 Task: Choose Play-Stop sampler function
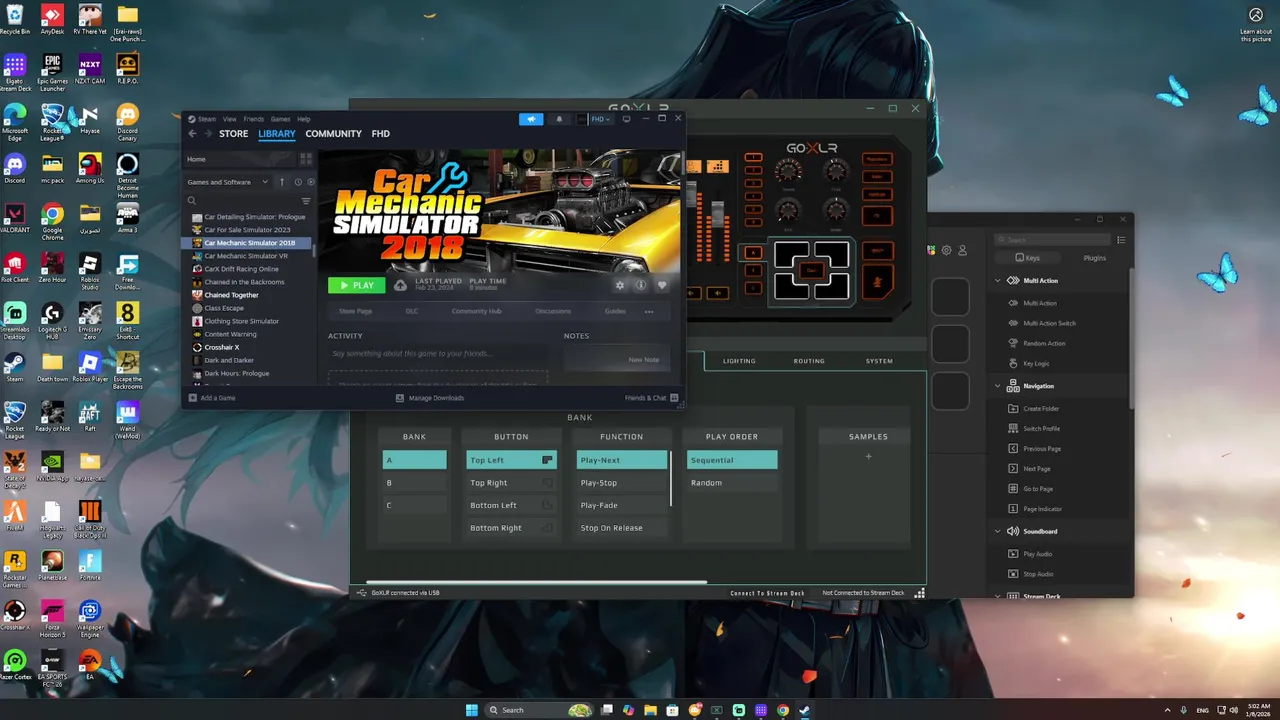(621, 483)
